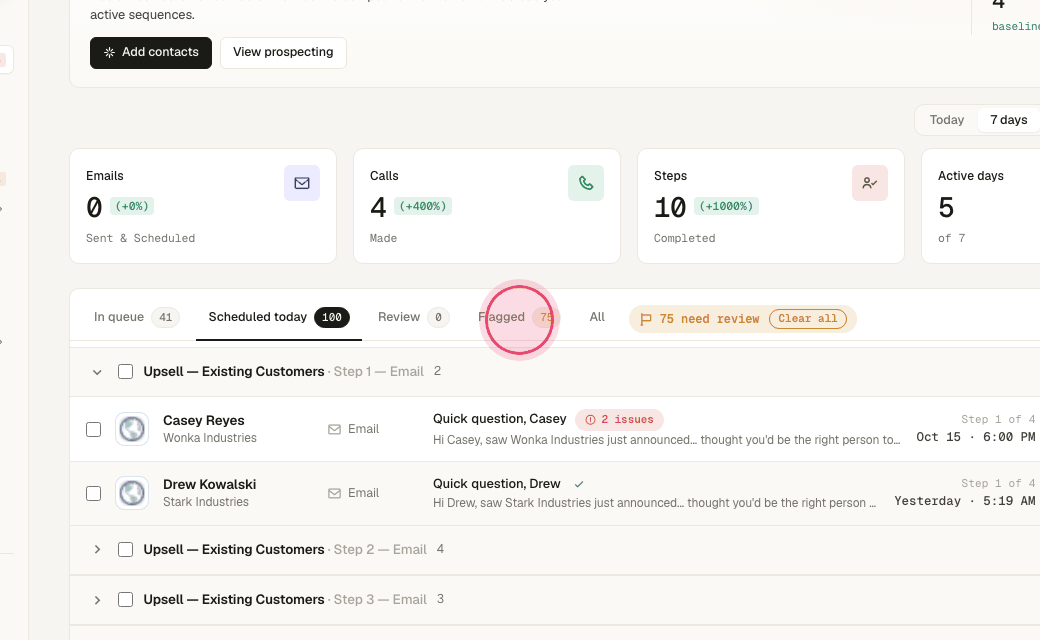
Task: Expand the Step 2 — Email group
Action: [x=97, y=550]
